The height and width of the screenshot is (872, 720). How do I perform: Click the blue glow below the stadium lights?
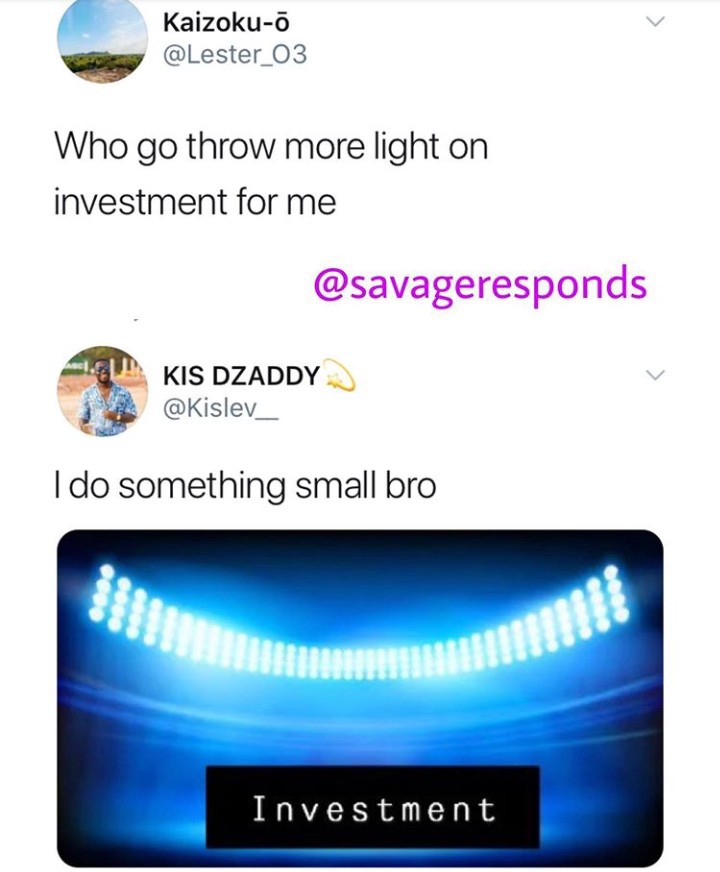(360, 717)
